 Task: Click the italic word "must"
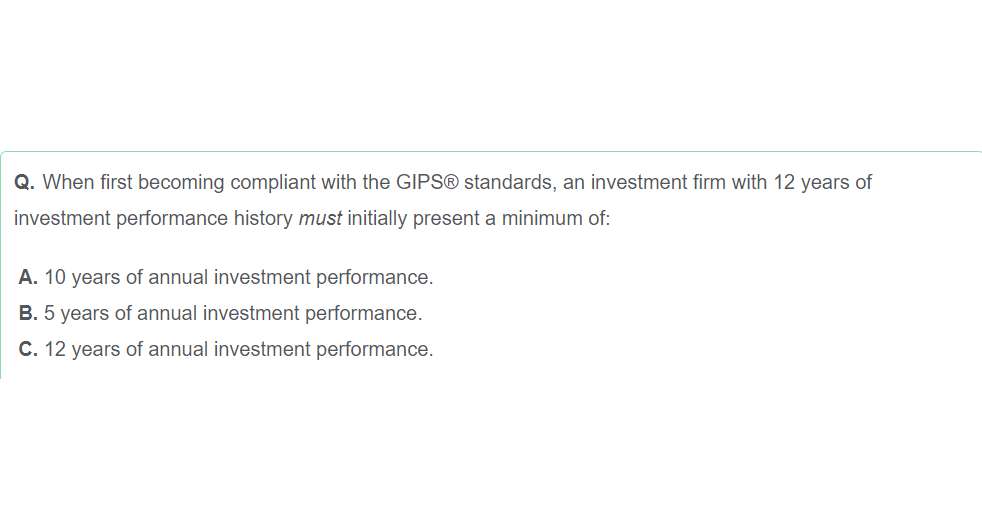point(320,218)
